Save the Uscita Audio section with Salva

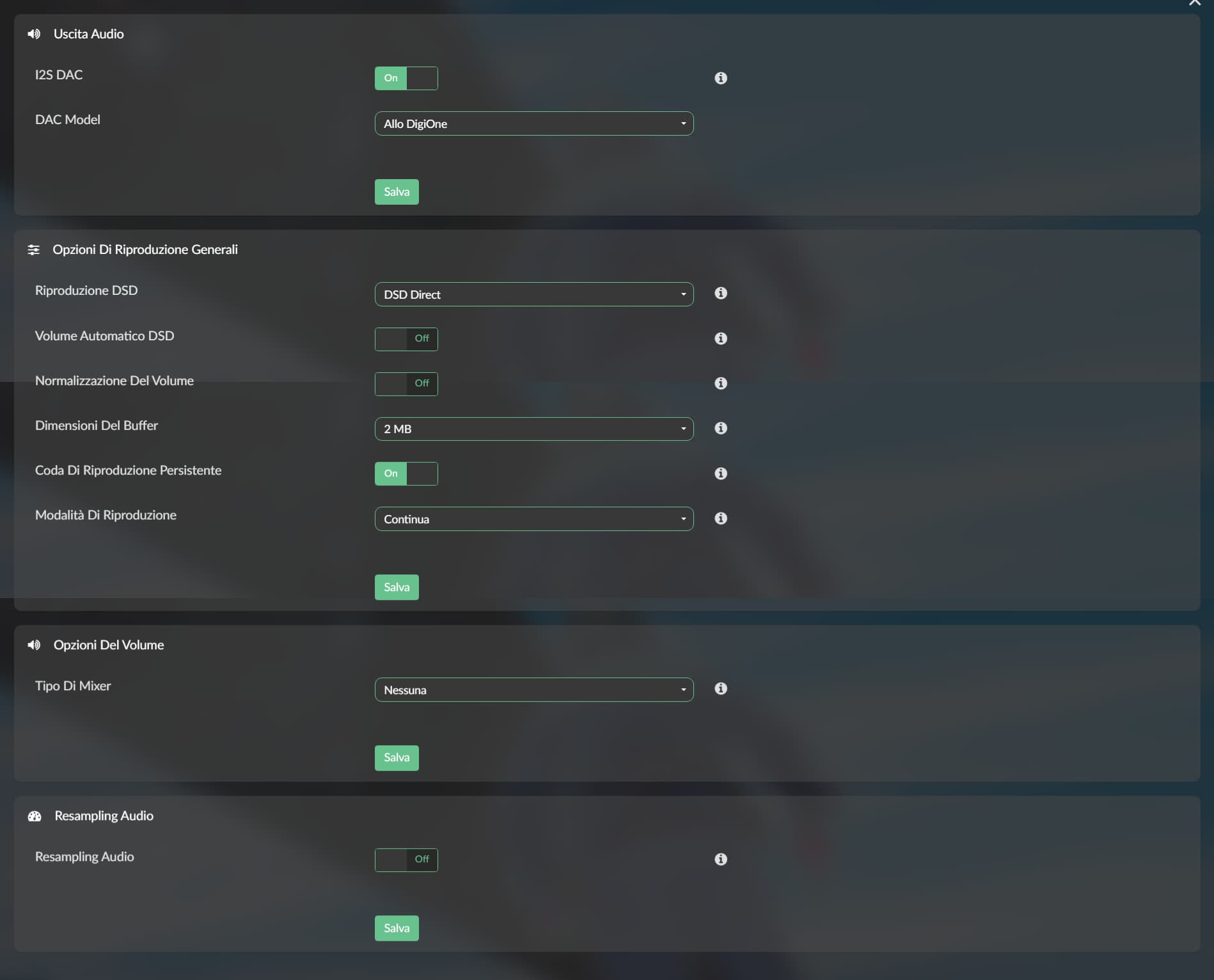397,192
